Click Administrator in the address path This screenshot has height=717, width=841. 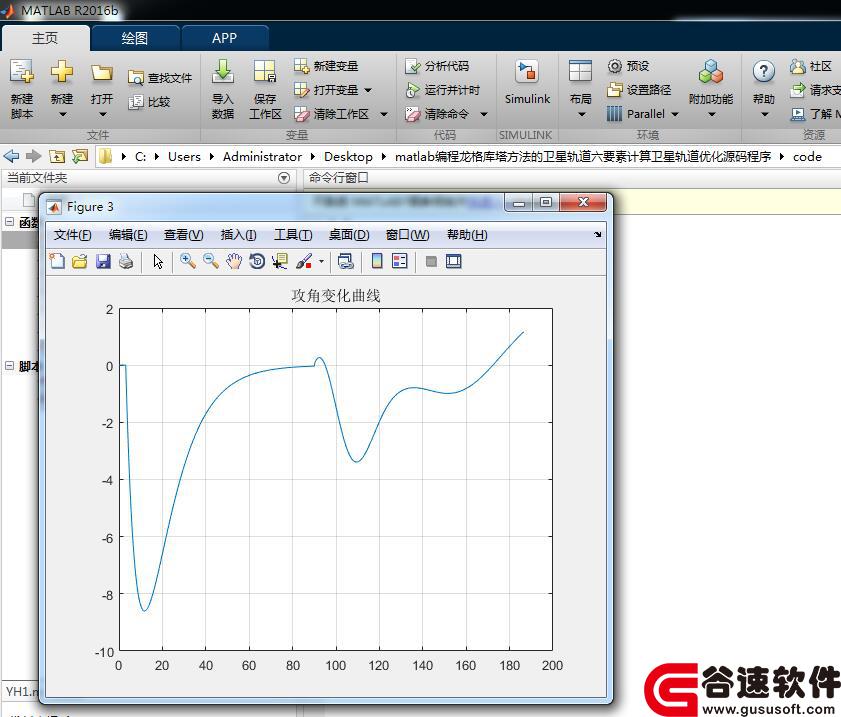pos(262,157)
